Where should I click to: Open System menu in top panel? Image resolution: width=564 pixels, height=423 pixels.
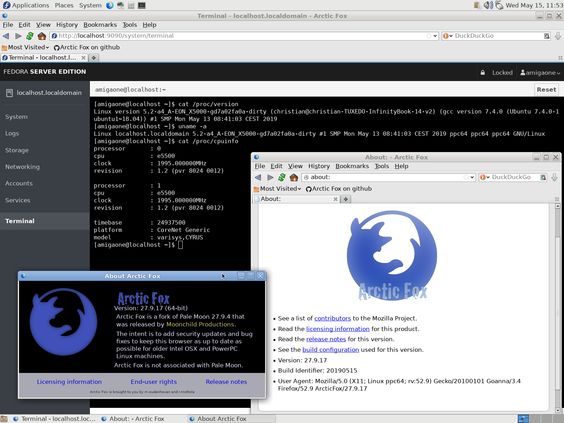pos(90,5)
